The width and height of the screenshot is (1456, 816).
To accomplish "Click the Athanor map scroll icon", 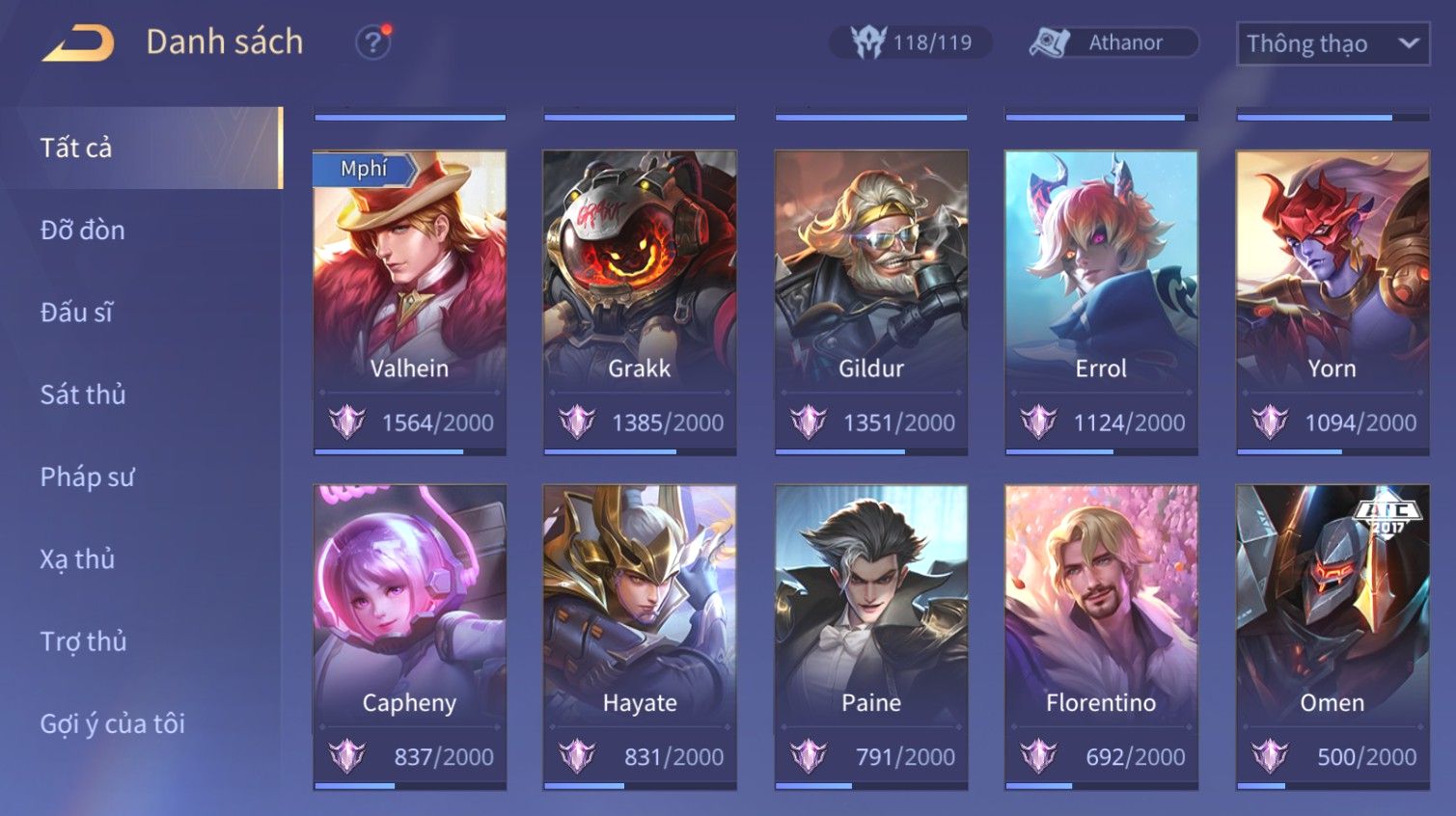I will tap(1050, 42).
